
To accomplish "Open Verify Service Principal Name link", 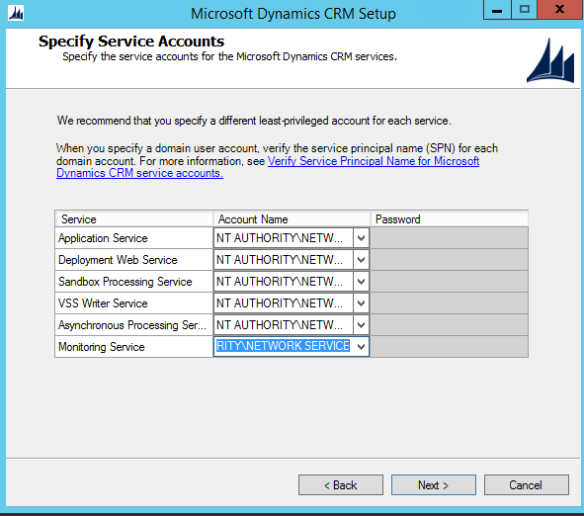I will [373, 161].
